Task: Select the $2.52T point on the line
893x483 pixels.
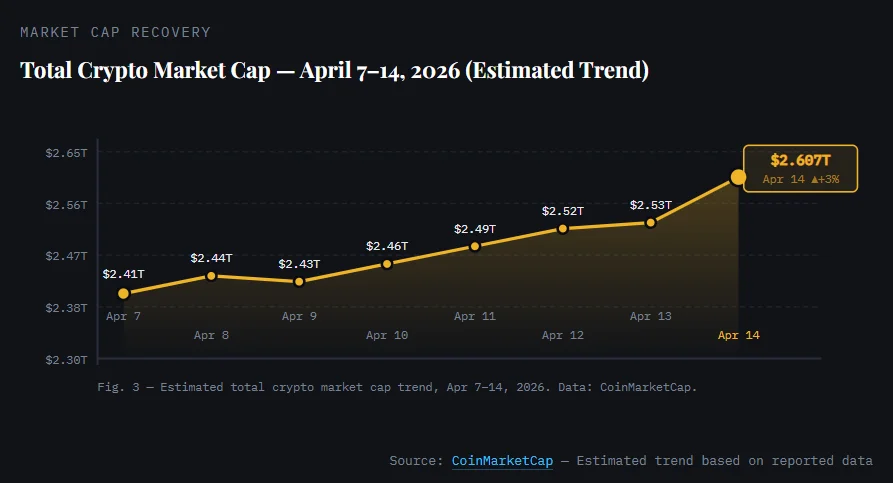Action: coord(563,229)
